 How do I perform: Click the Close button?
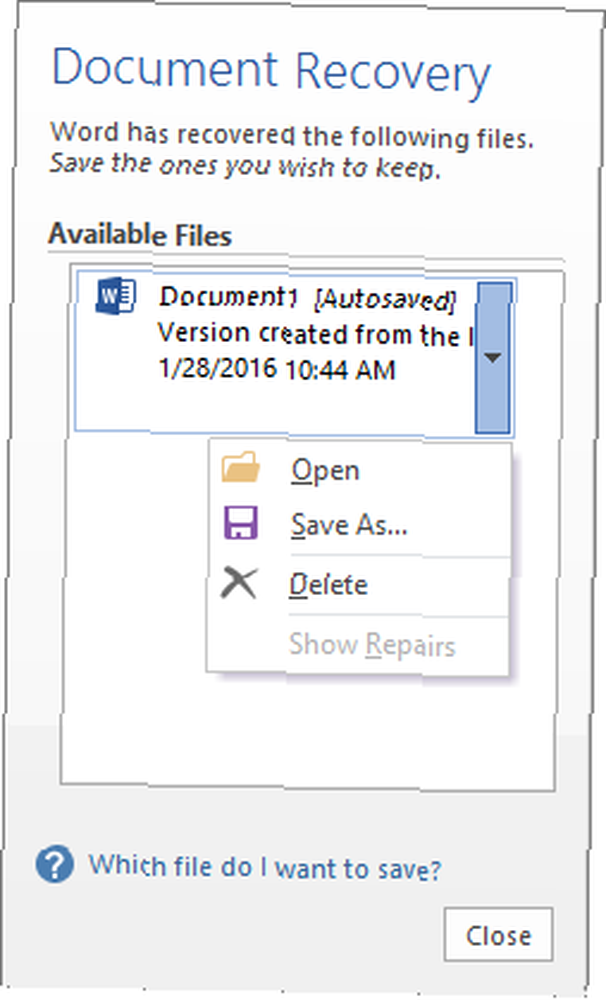pos(498,934)
